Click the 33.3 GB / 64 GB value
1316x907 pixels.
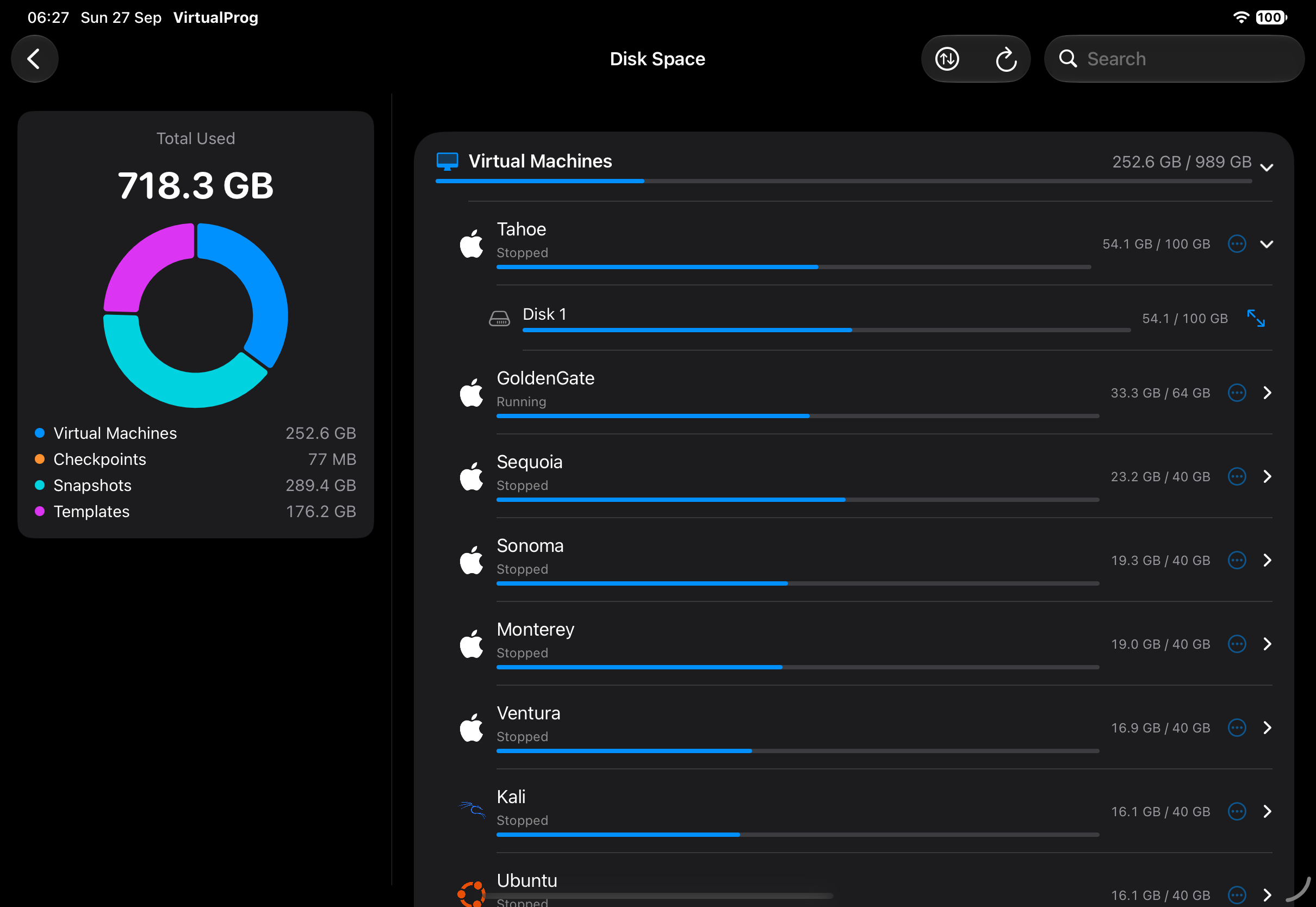[1160, 393]
